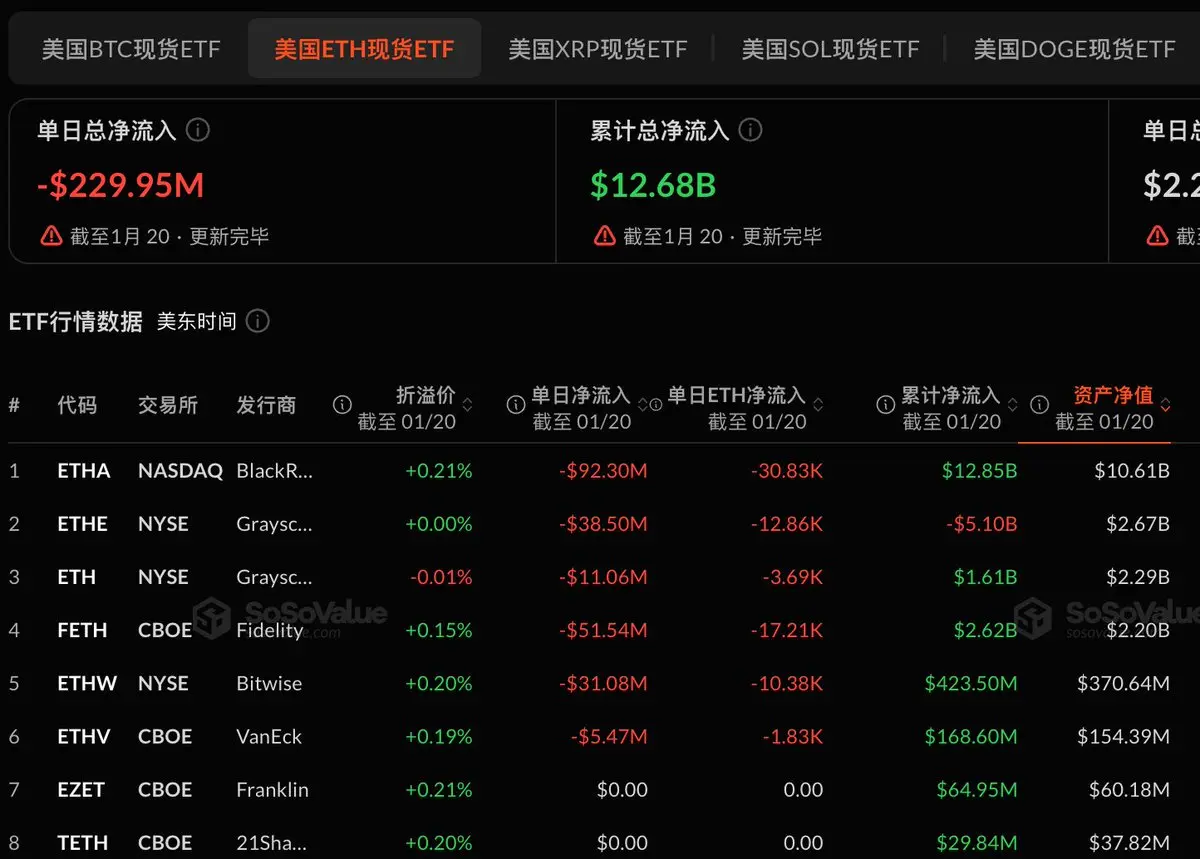Image resolution: width=1200 pixels, height=859 pixels.
Task: Click info icon before 折溢价 header
Action: [342, 405]
